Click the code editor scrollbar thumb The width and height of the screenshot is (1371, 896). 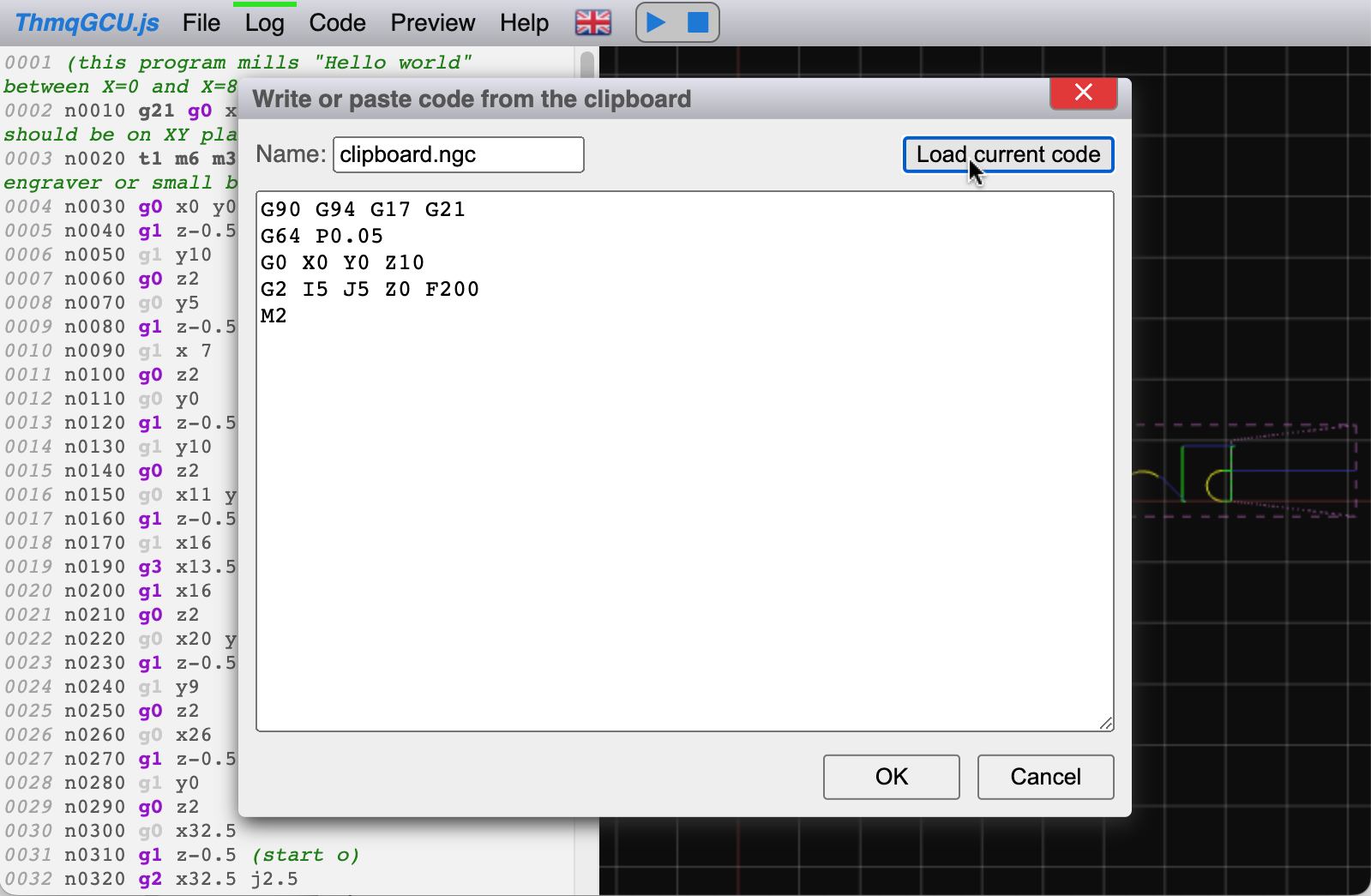coord(587,65)
